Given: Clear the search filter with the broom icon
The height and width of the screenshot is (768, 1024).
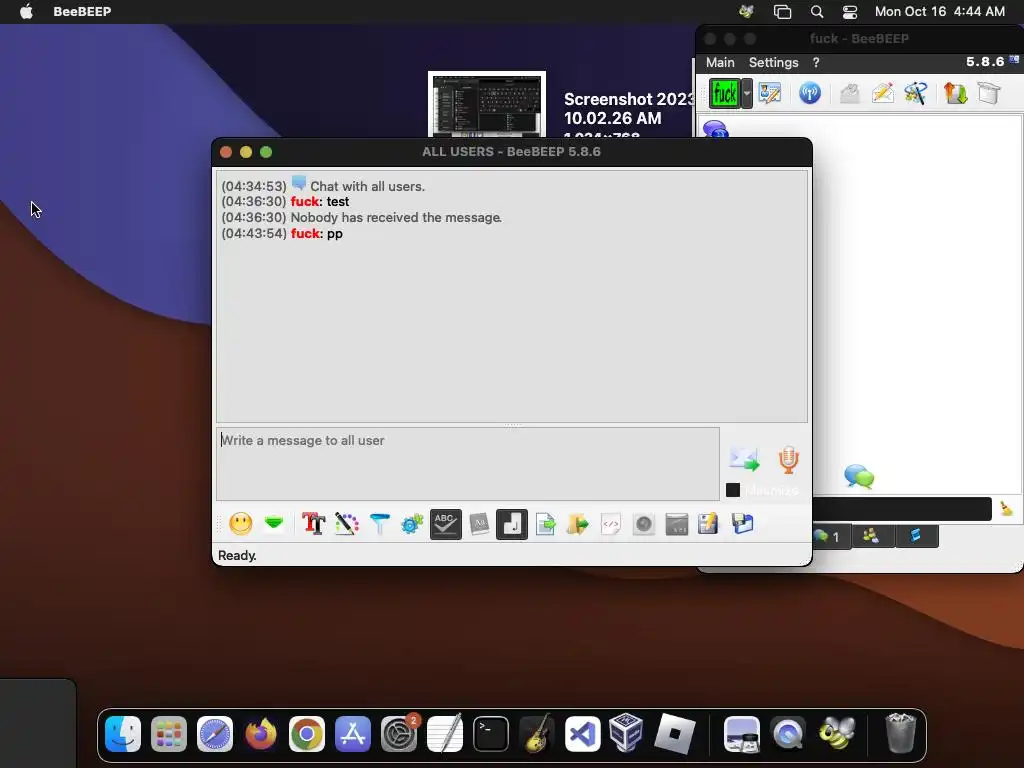Looking at the screenshot, I should [x=1006, y=509].
